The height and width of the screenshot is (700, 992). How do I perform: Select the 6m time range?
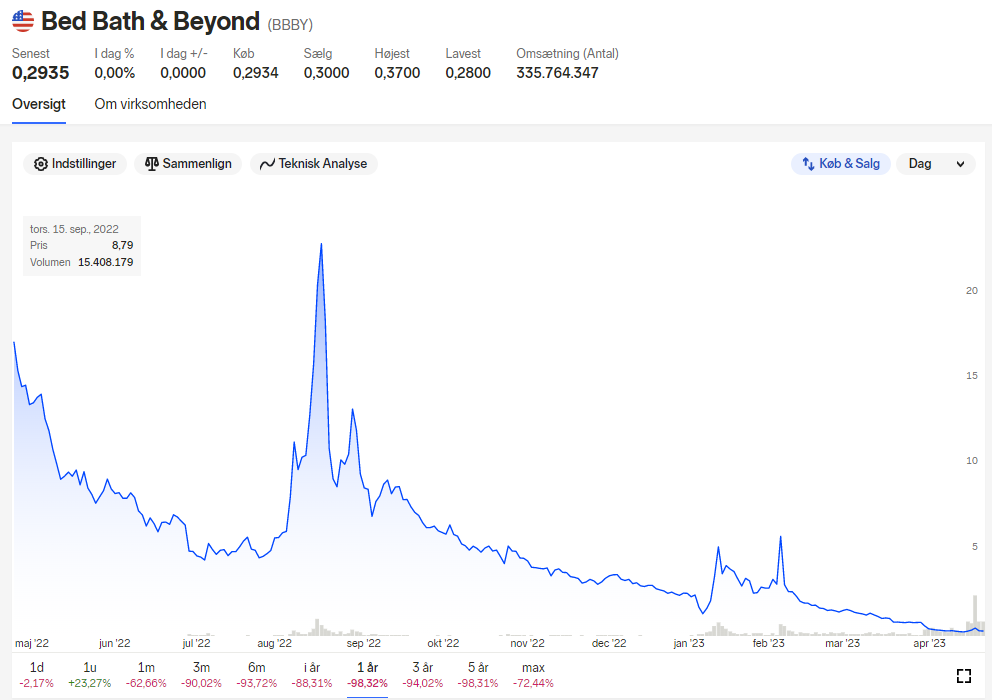click(257, 675)
